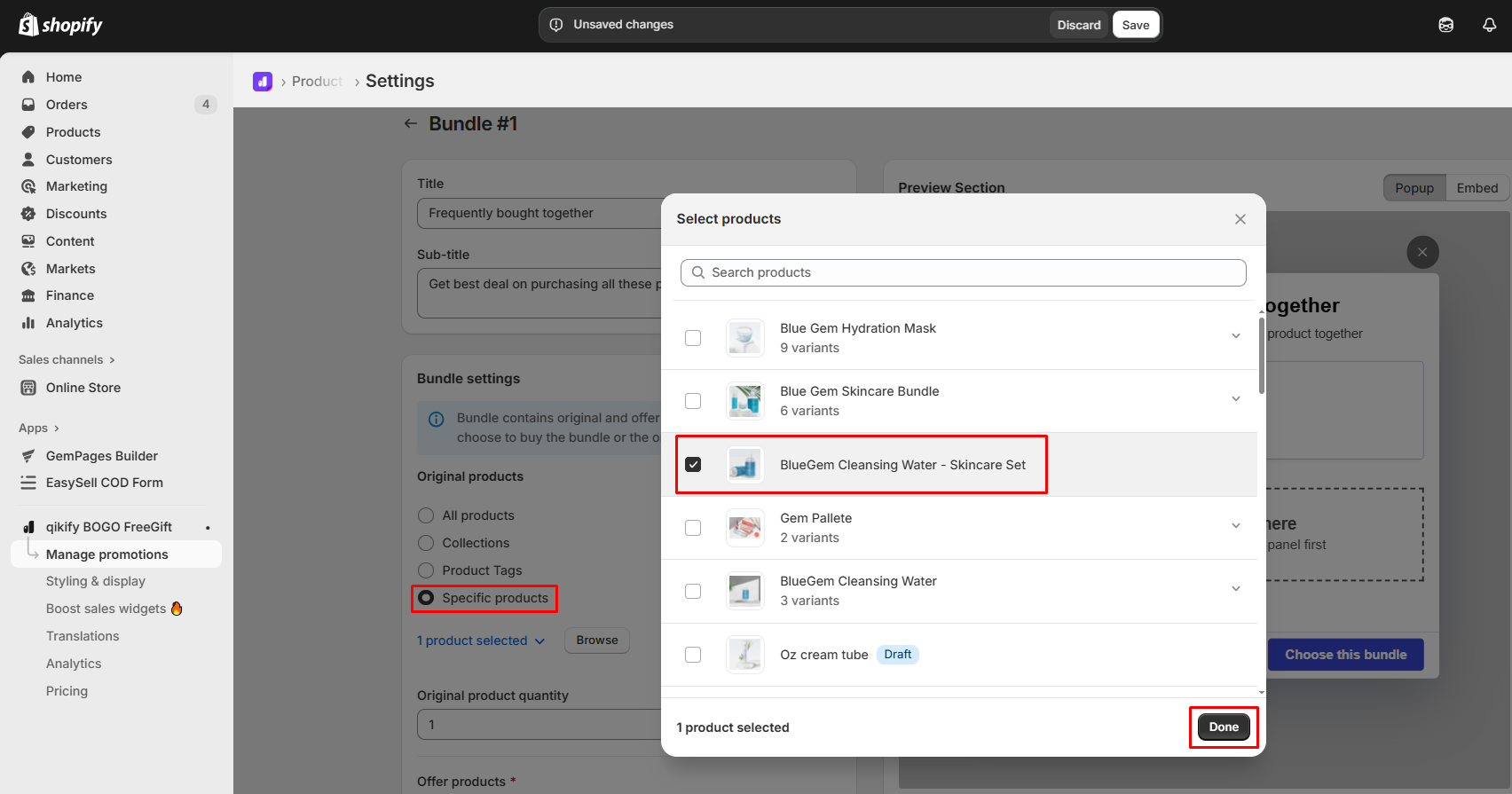Close the Select products dialog
Screen dimensions: 1512x794
[1240, 219]
